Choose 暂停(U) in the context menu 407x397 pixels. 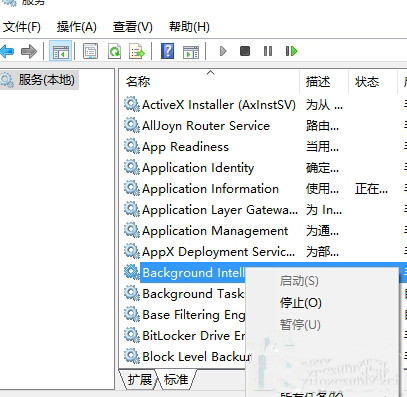(x=300, y=324)
